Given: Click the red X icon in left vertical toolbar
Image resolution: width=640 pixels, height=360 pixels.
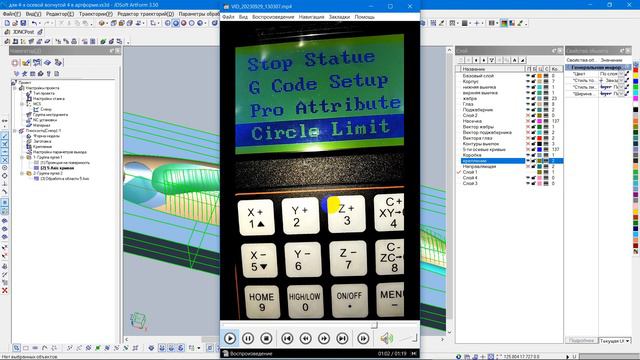Looking at the screenshot, I should (4, 291).
